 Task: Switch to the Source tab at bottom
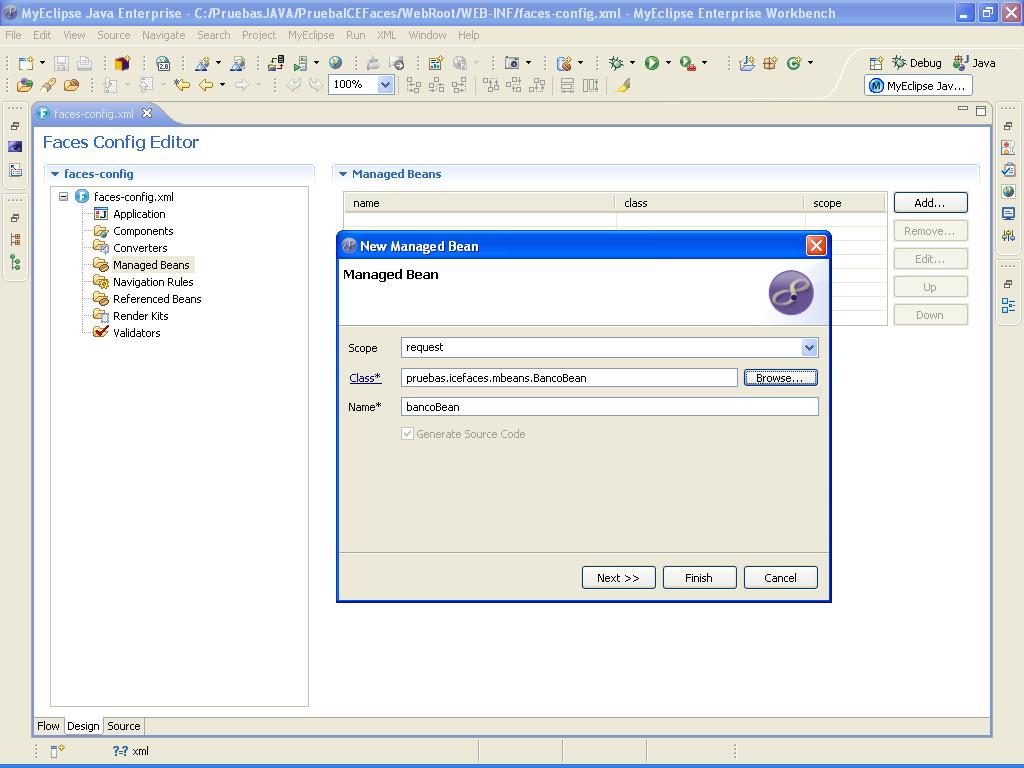coord(123,726)
